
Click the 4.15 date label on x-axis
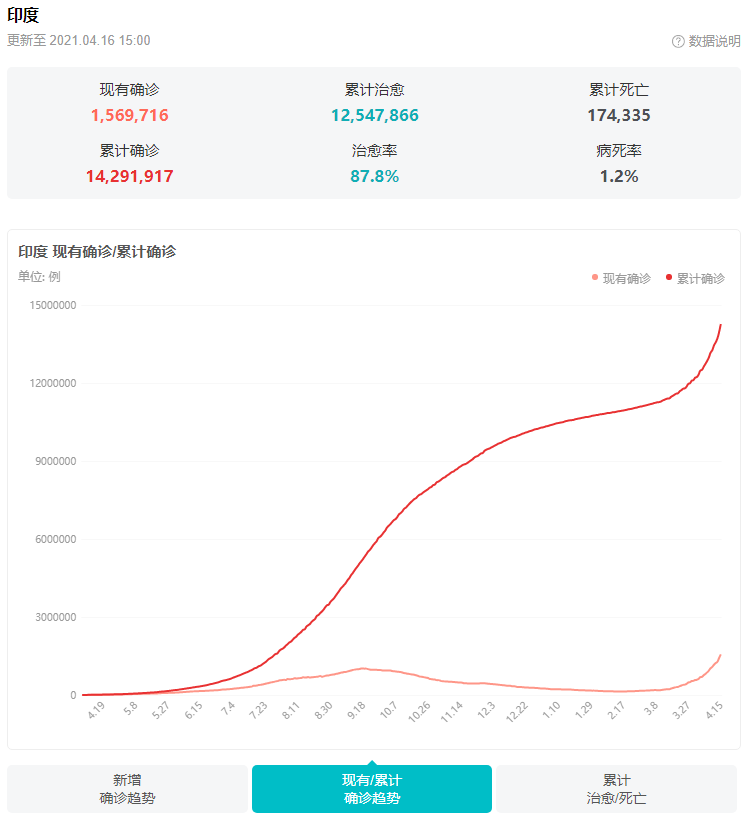(x=712, y=709)
